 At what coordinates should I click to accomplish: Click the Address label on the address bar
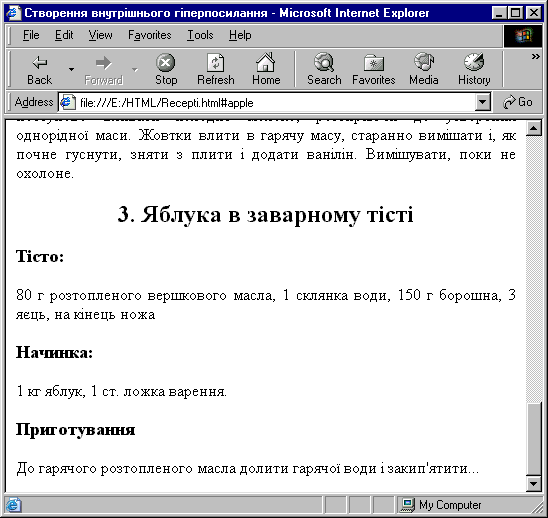(x=34, y=102)
